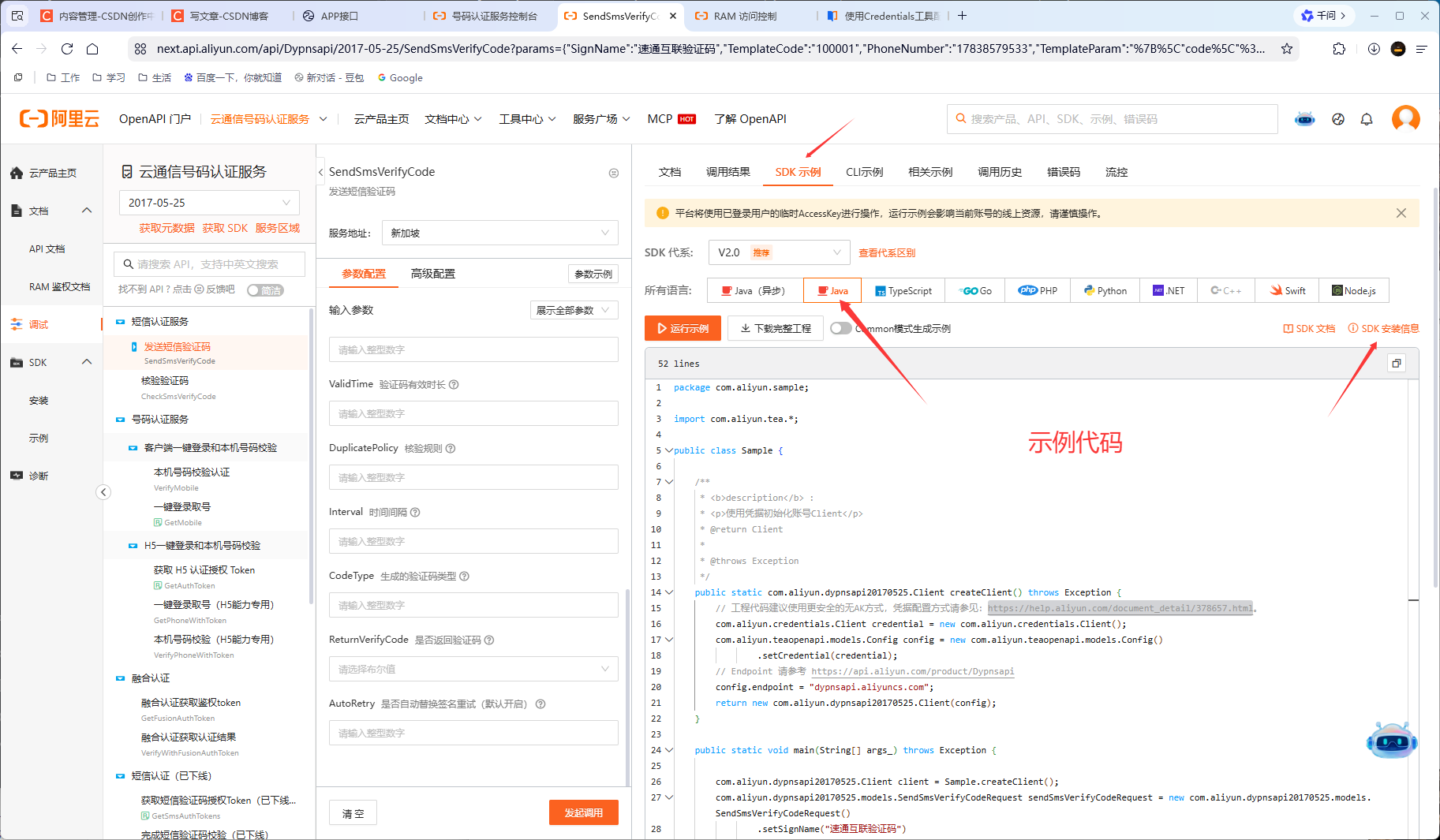Collapse the left sidebar with arrow handle

click(x=103, y=492)
